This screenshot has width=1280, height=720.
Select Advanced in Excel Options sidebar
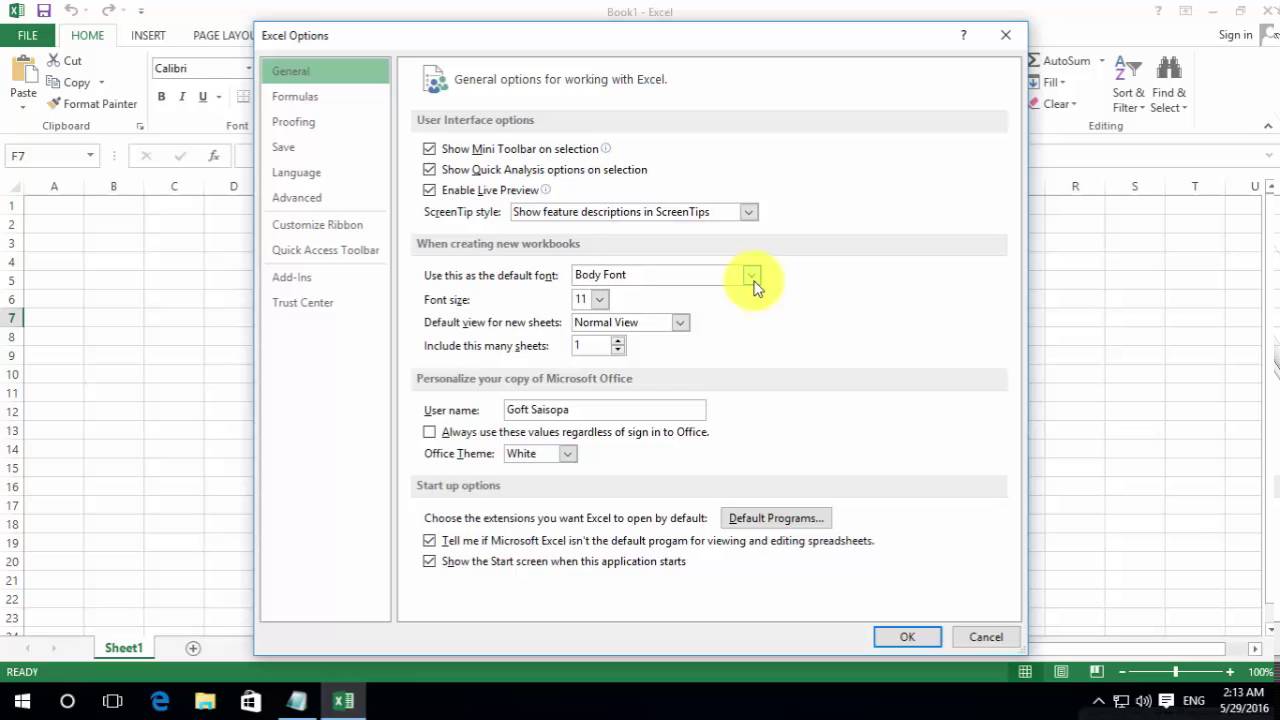click(x=325, y=198)
